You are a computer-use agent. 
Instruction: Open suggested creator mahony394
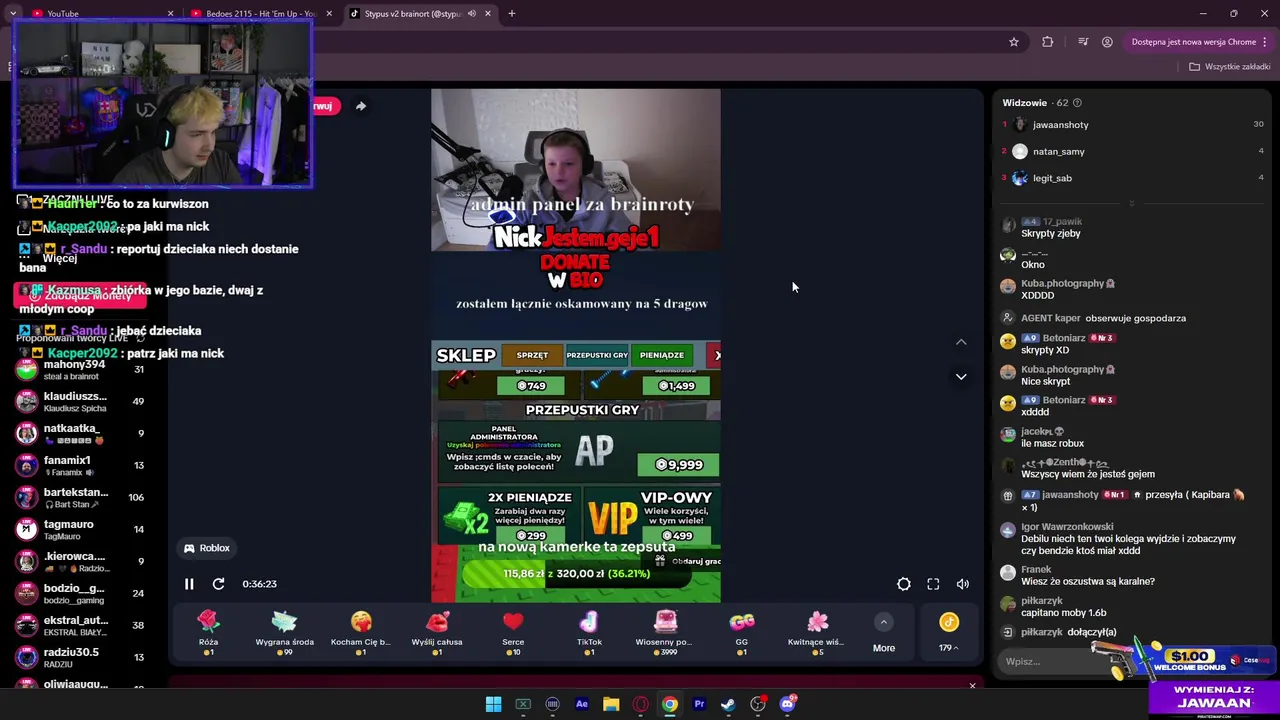pos(82,370)
